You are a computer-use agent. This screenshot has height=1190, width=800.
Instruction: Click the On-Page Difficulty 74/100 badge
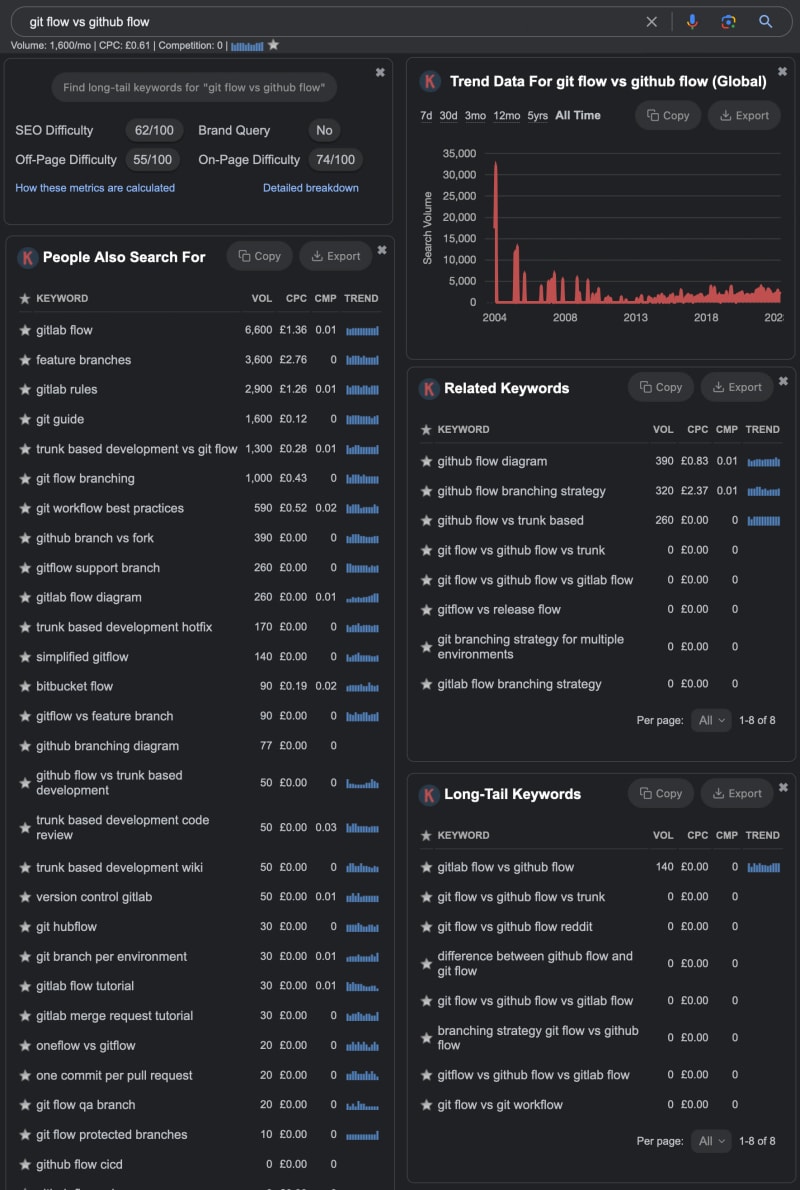335,159
